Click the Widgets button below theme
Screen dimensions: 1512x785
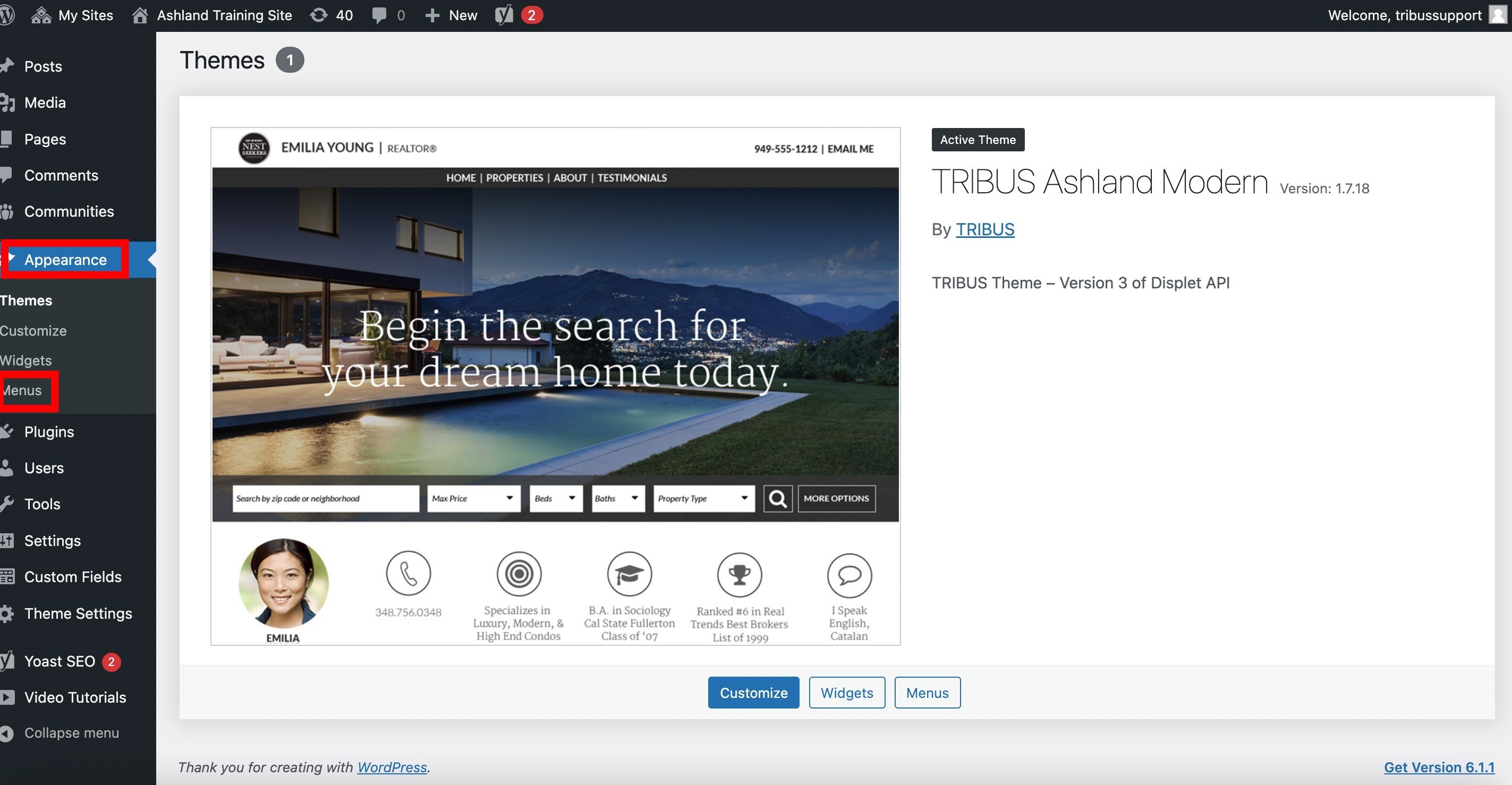847,693
